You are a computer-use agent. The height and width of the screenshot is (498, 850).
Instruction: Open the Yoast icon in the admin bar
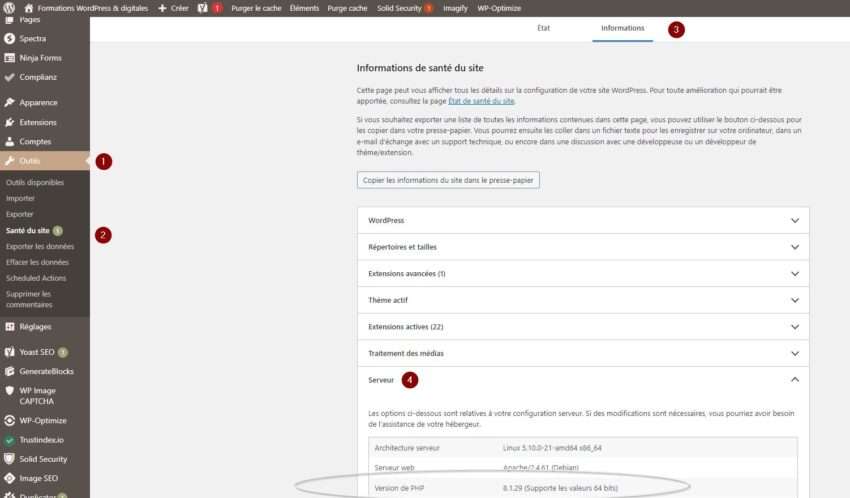[x=203, y=8]
